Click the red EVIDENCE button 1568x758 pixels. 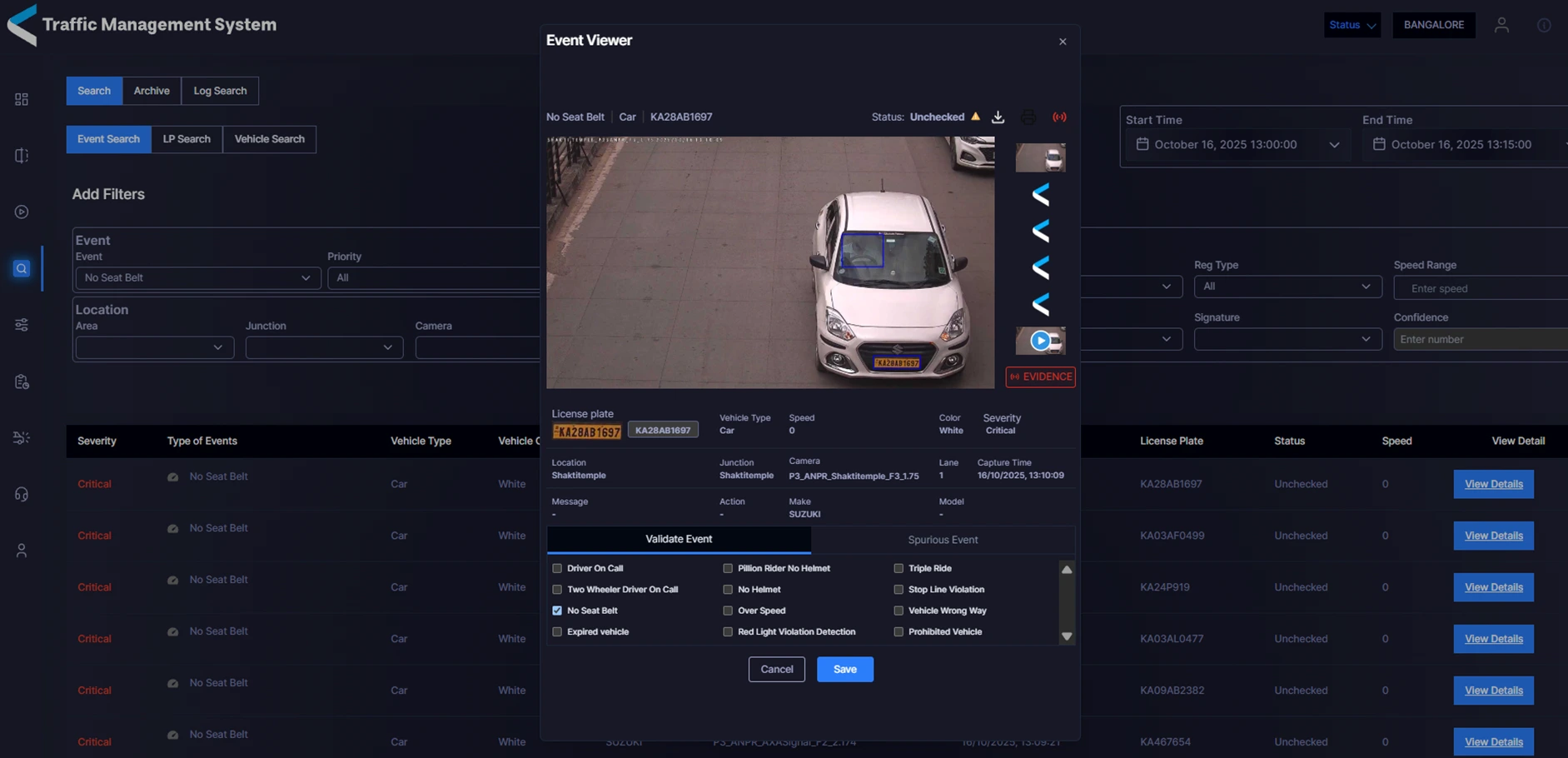click(x=1040, y=377)
